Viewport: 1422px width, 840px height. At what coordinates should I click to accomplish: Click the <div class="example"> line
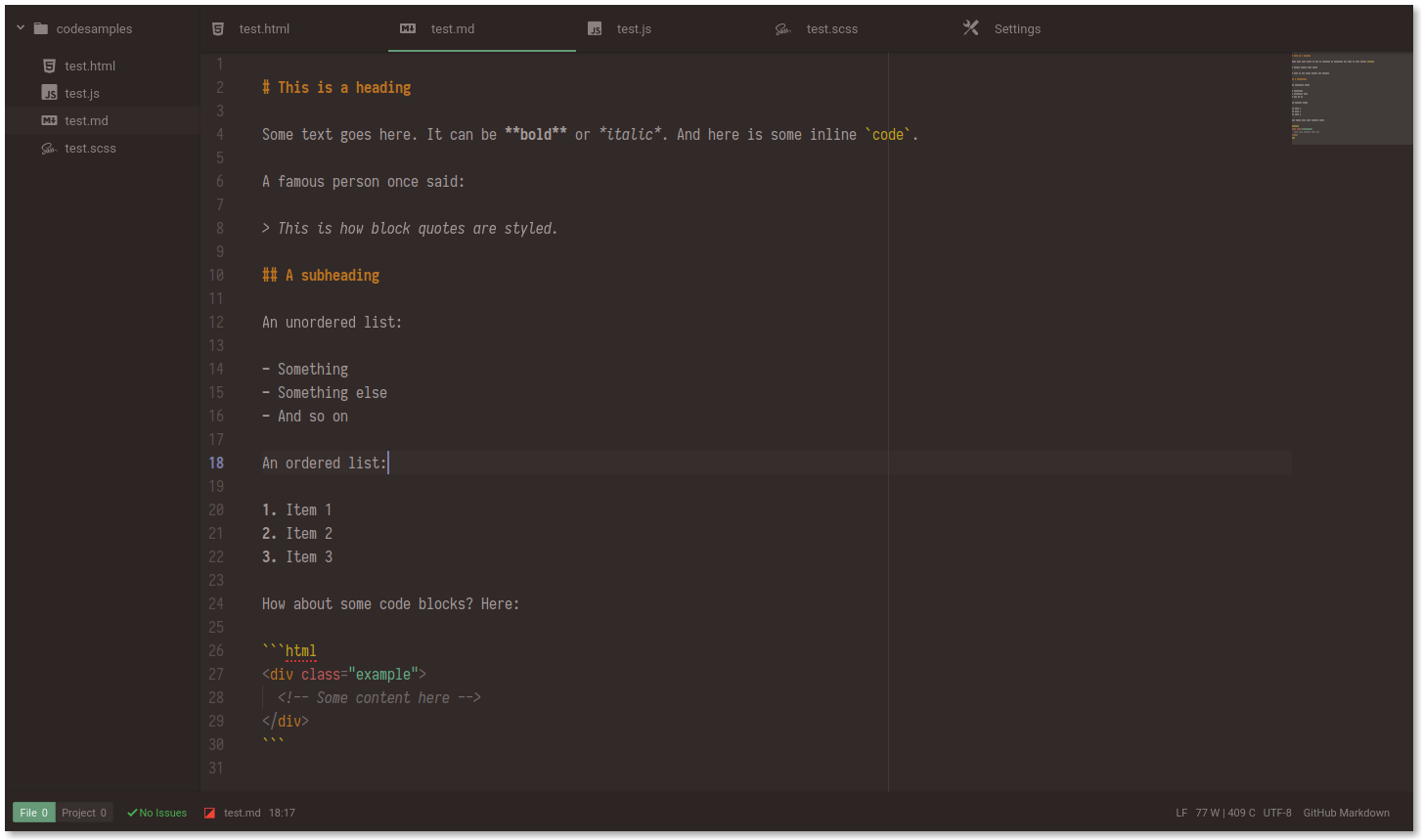344,674
